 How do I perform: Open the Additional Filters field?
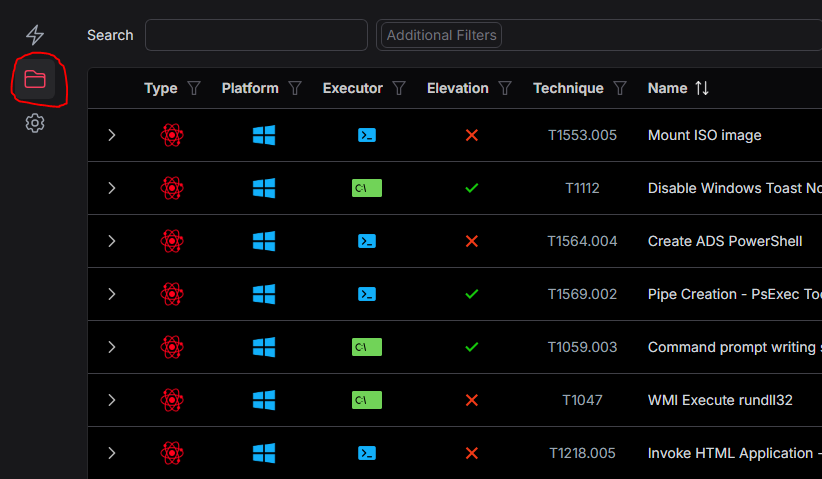[x=441, y=35]
